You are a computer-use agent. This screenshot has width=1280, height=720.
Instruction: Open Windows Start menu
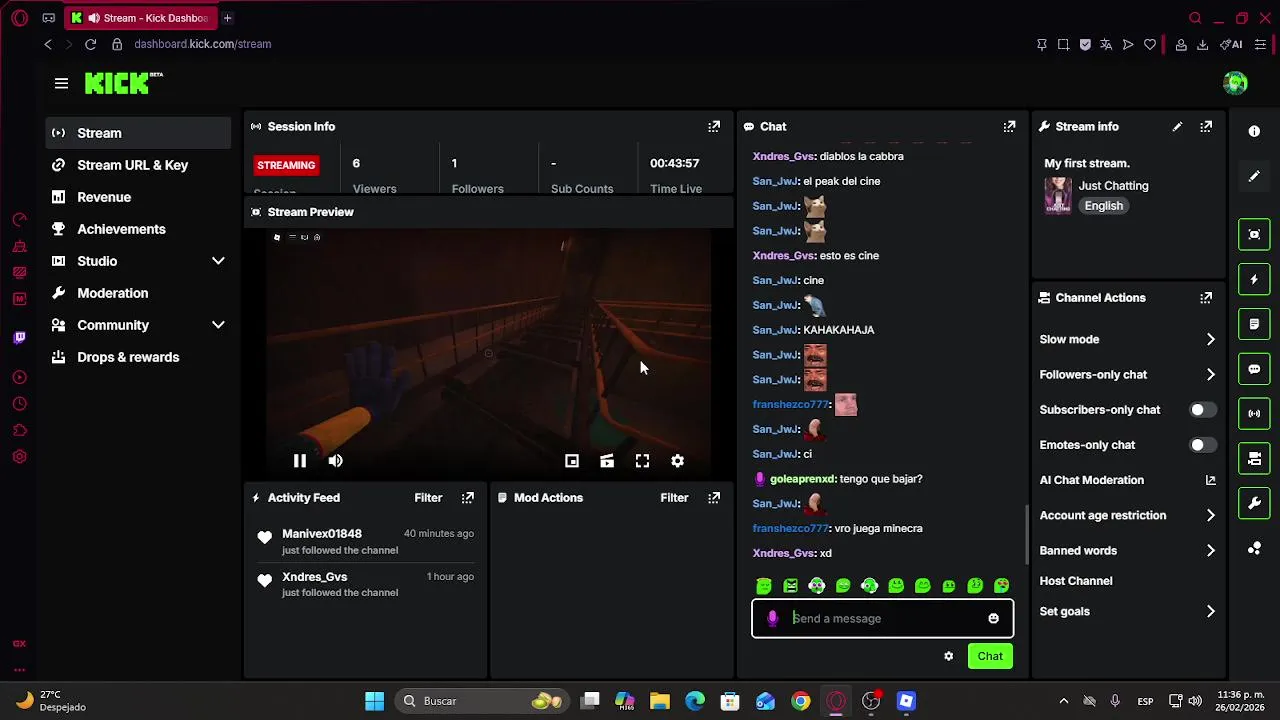374,701
